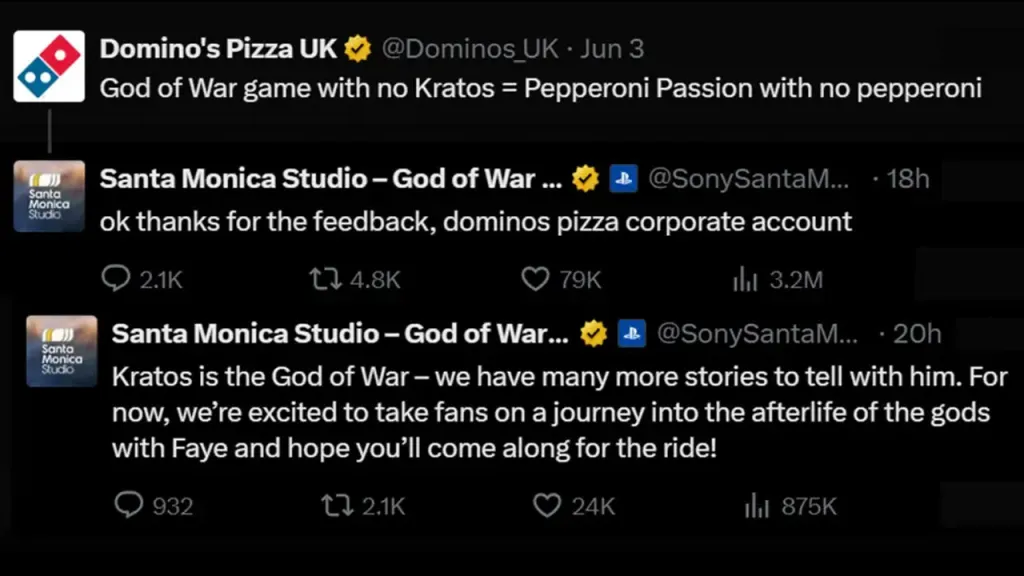Click Domino's gold verified badge
The image size is (1024, 576).
tap(358, 48)
